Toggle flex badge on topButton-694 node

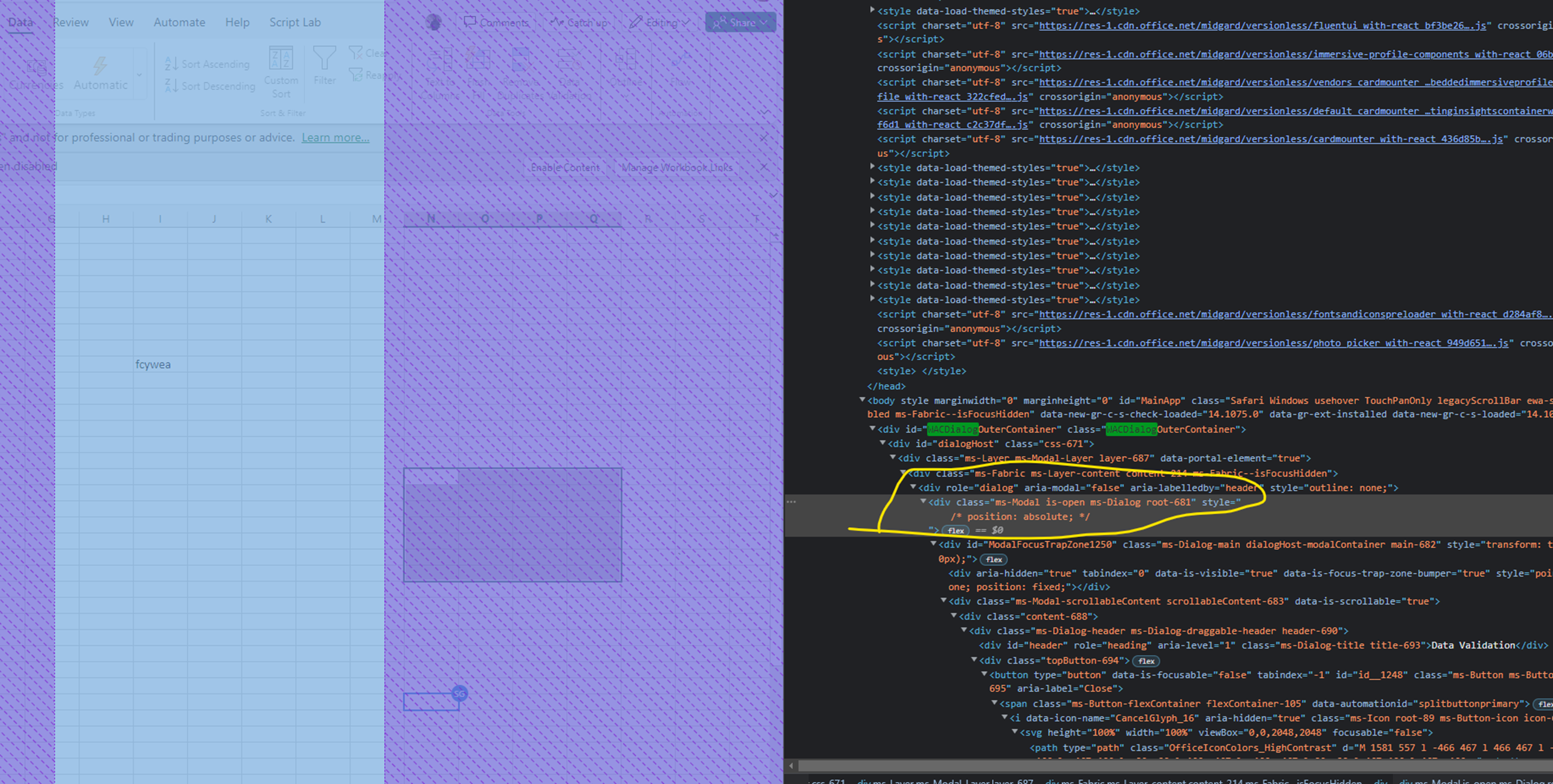coord(1146,661)
